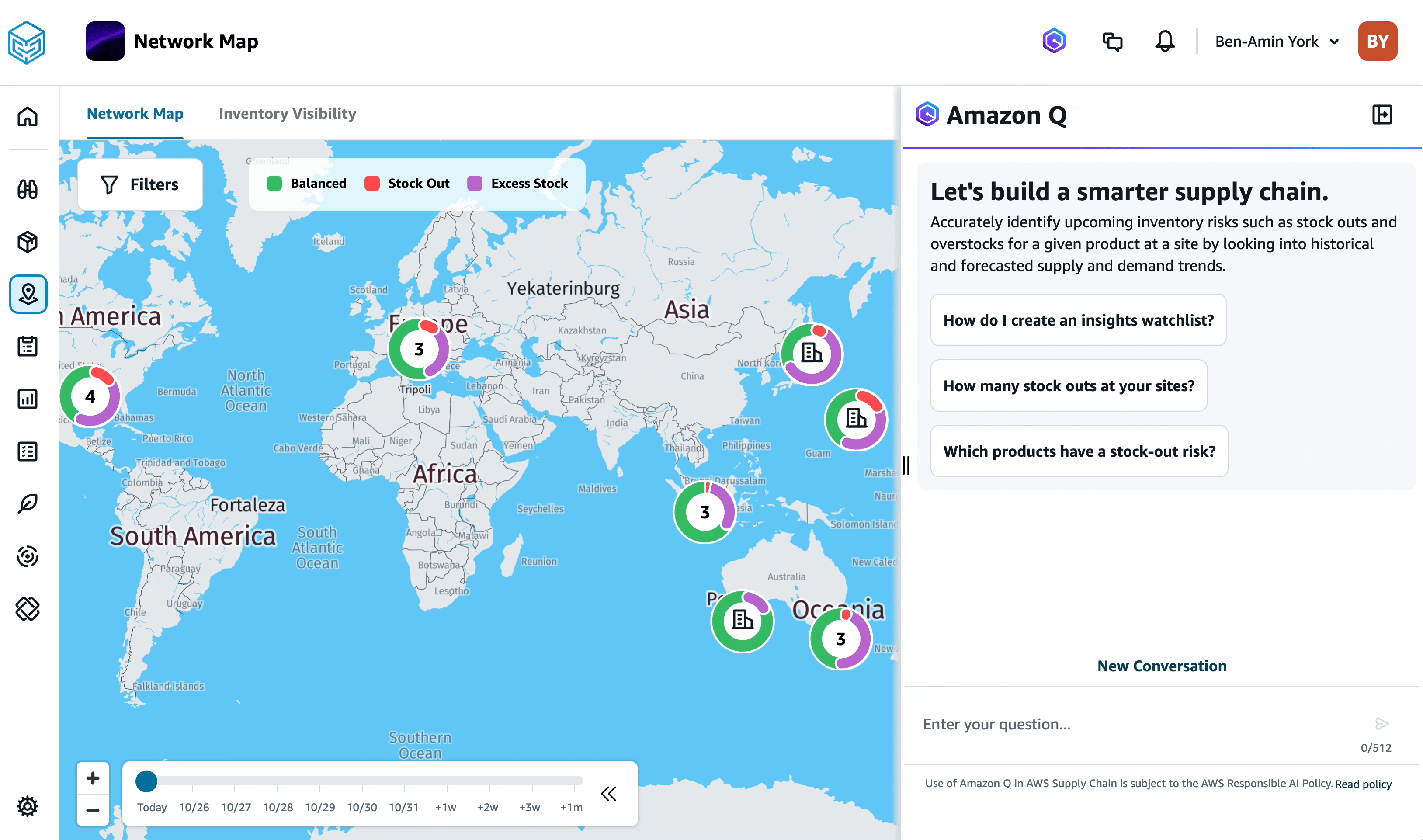The height and width of the screenshot is (840, 1423).
Task: Click "How many stock outs at your sites?"
Action: tap(1068, 385)
